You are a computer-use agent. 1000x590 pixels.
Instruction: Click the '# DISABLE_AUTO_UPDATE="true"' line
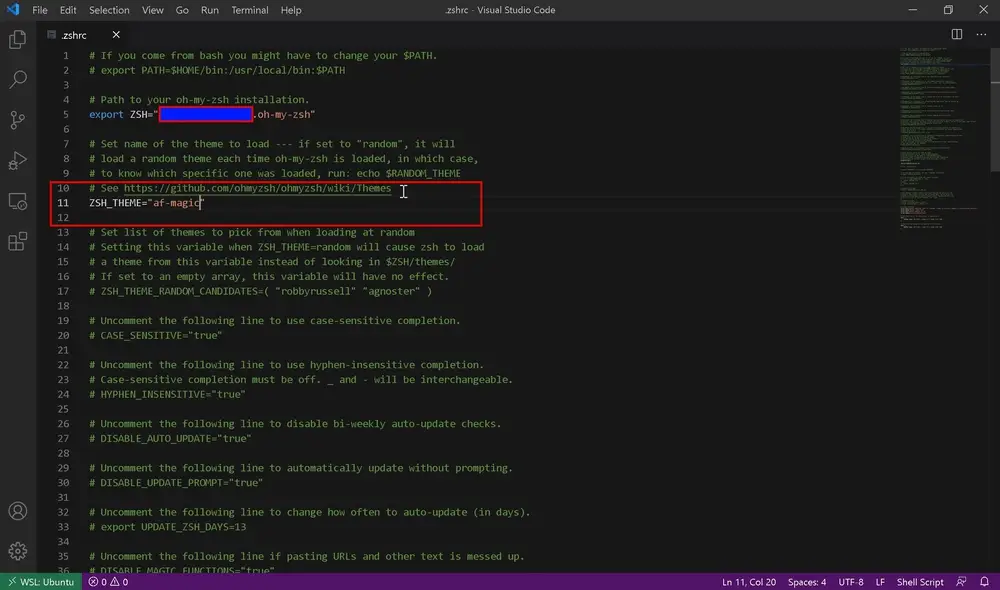[x=170, y=439]
